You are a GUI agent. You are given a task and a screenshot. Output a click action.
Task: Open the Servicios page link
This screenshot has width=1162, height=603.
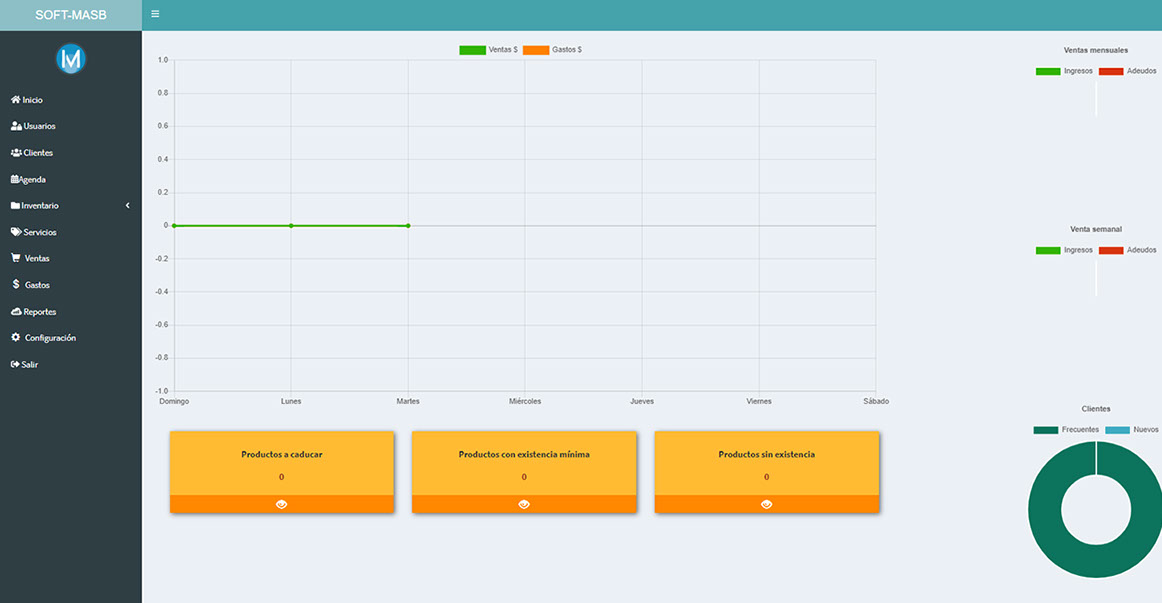(40, 232)
